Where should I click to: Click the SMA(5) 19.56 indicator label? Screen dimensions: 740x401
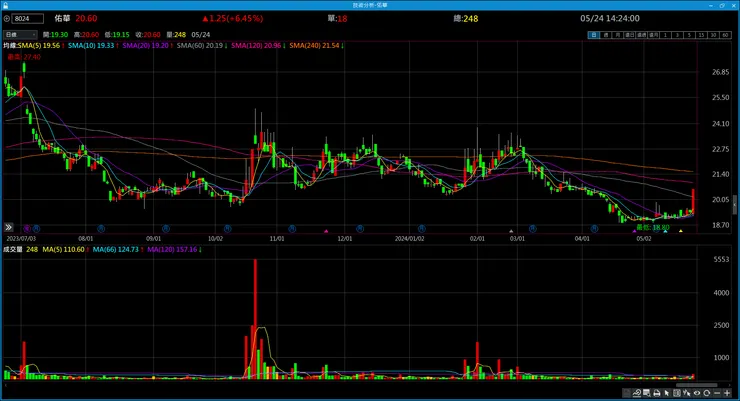(x=41, y=46)
